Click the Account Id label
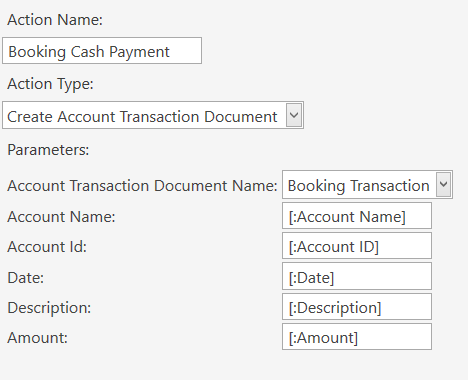This screenshot has width=468, height=380. point(47,247)
